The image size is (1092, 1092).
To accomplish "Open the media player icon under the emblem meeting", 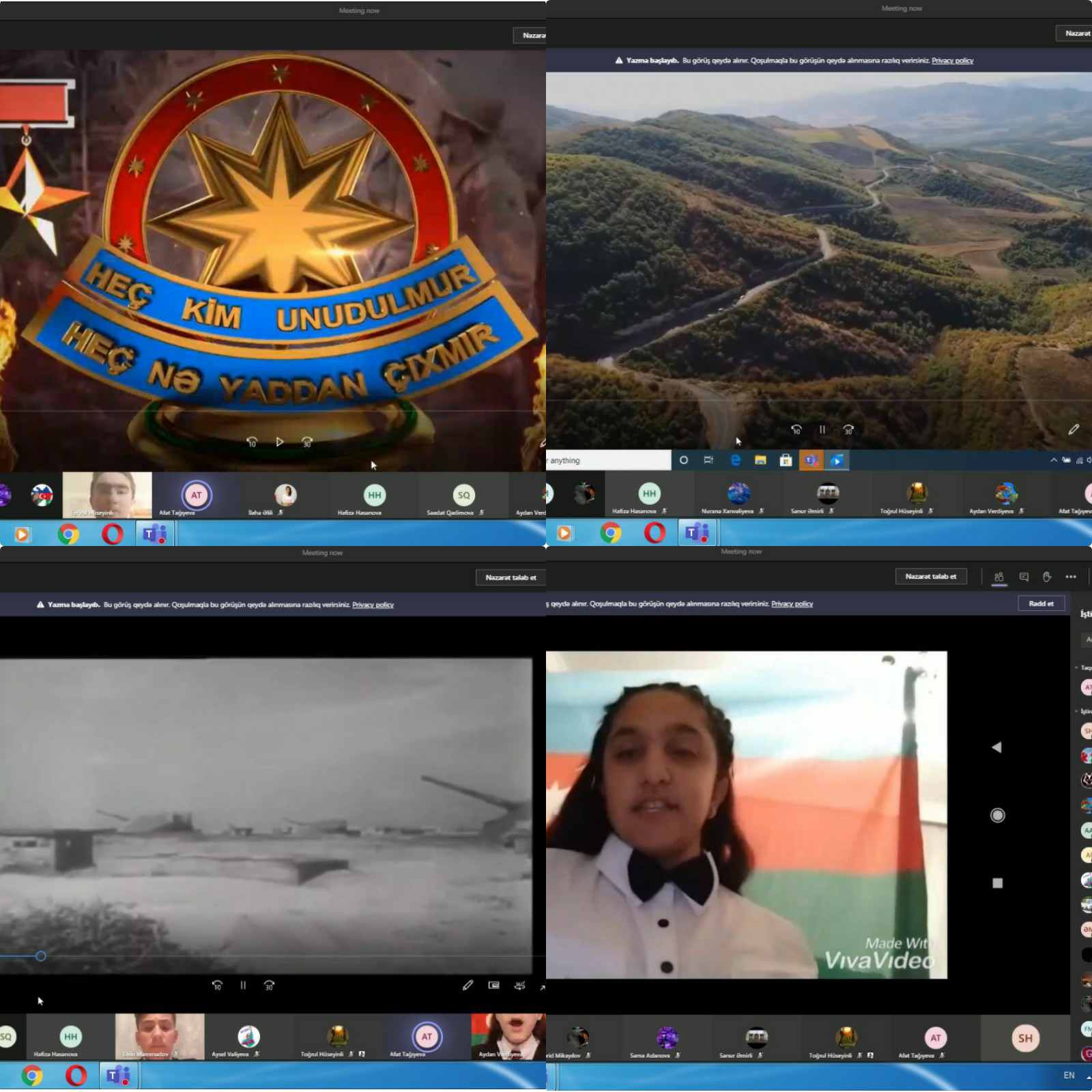I will [x=22, y=534].
